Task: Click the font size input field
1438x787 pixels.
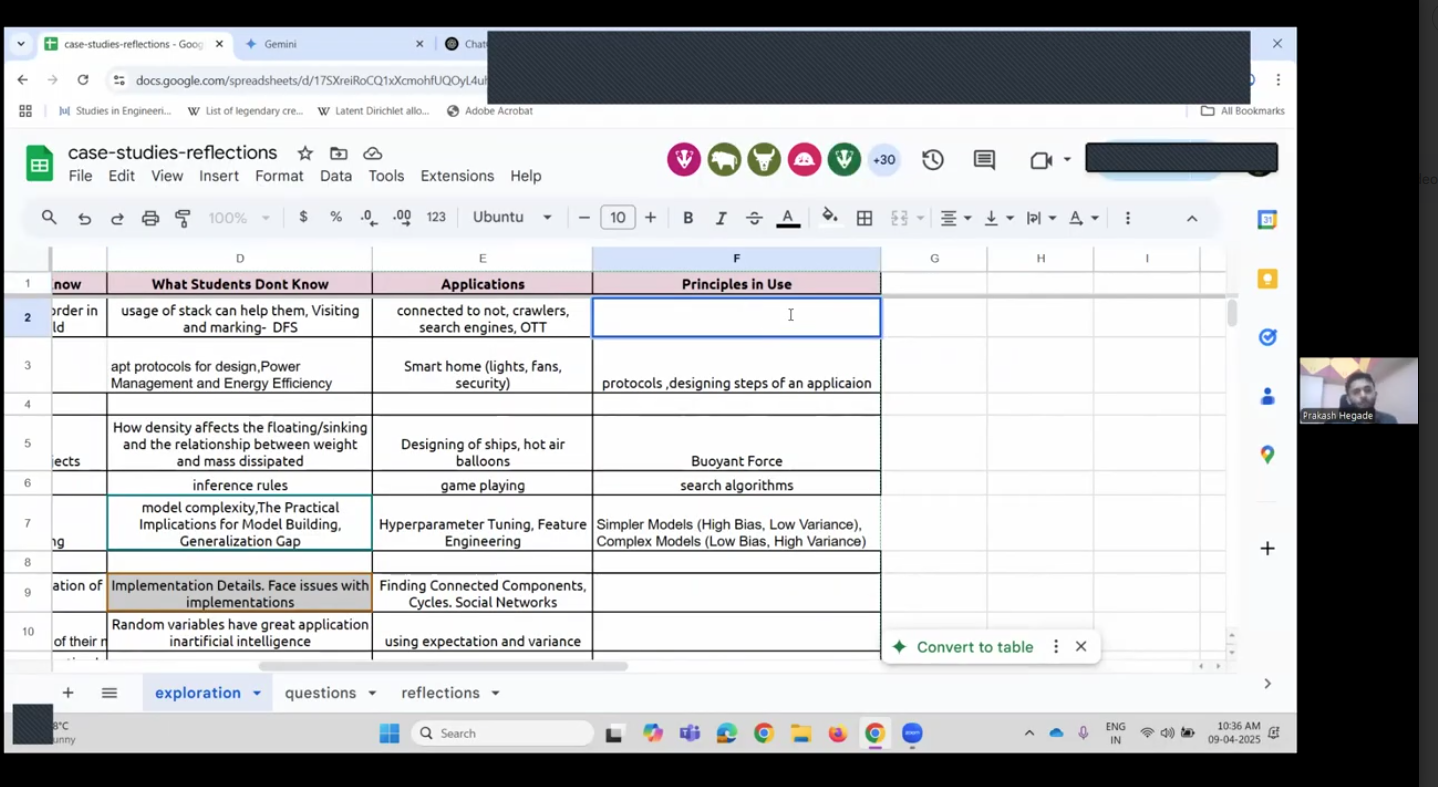Action: 617,218
